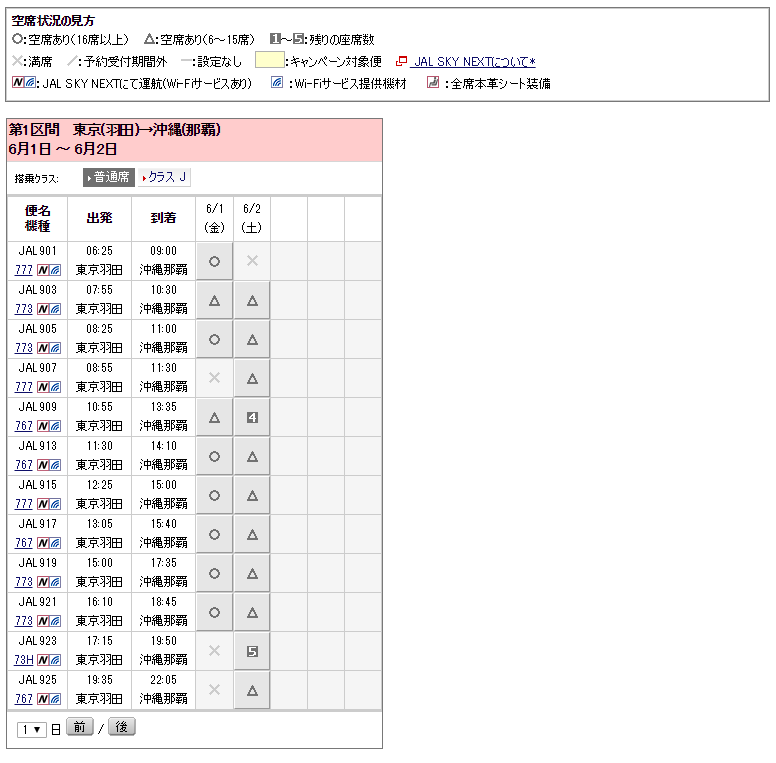Click the 73H aircraft link for JAL923

[x=24, y=660]
